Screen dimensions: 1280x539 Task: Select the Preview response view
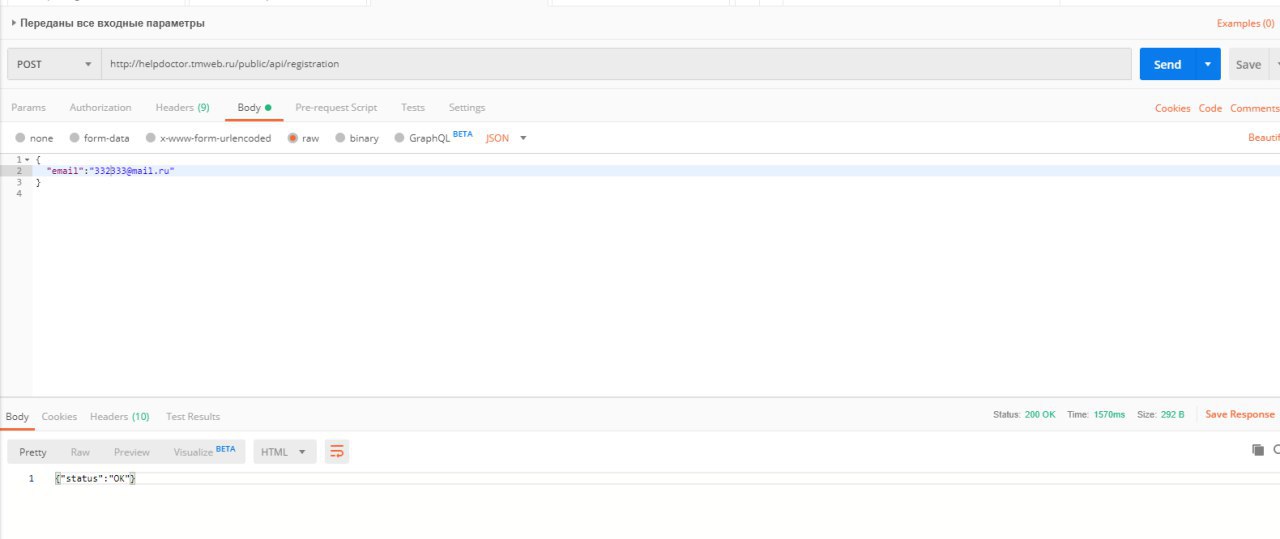(x=131, y=452)
